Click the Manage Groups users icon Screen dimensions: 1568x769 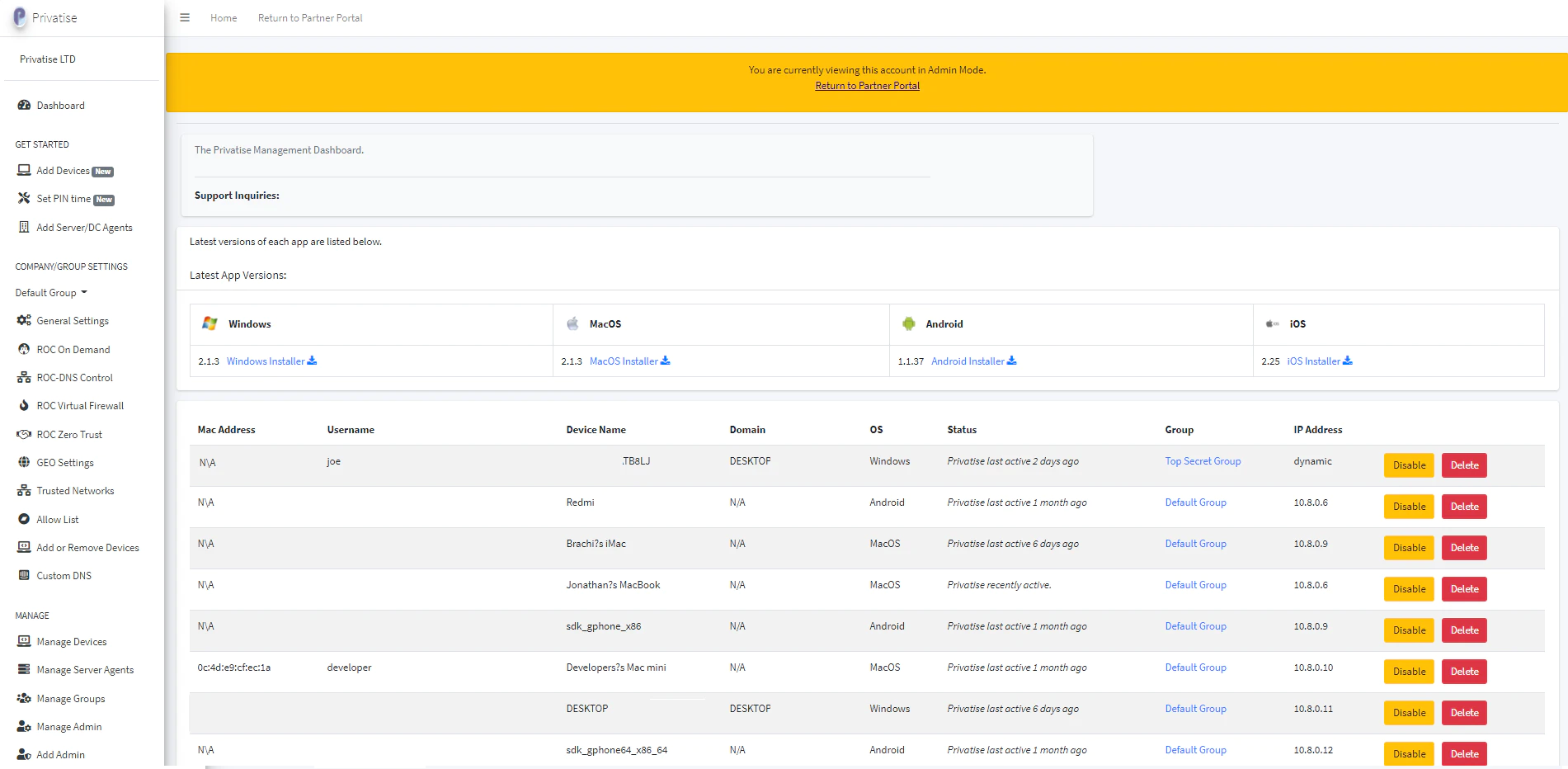(24, 699)
